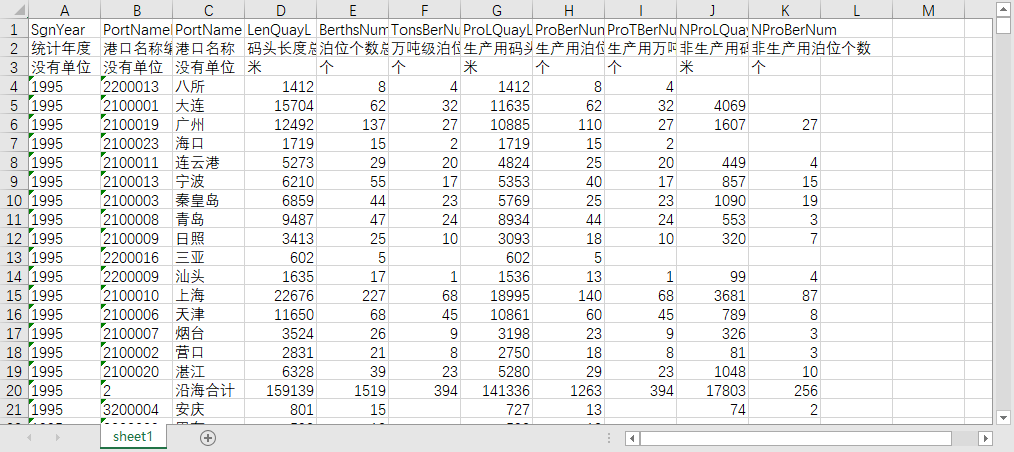Select row 15 header

click(x=14, y=296)
